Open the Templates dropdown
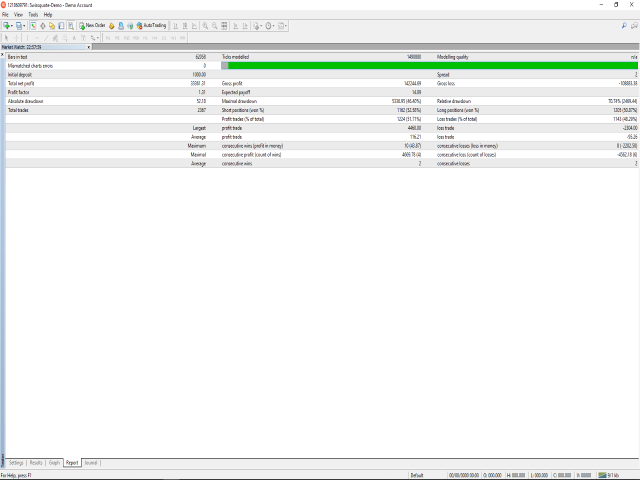This screenshot has width=640, height=480. click(x=282, y=26)
